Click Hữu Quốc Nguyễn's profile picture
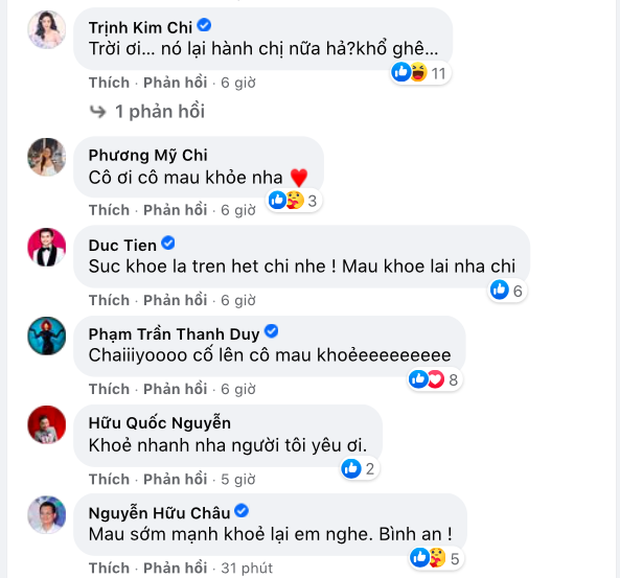This screenshot has height=578, width=620. (x=47, y=427)
